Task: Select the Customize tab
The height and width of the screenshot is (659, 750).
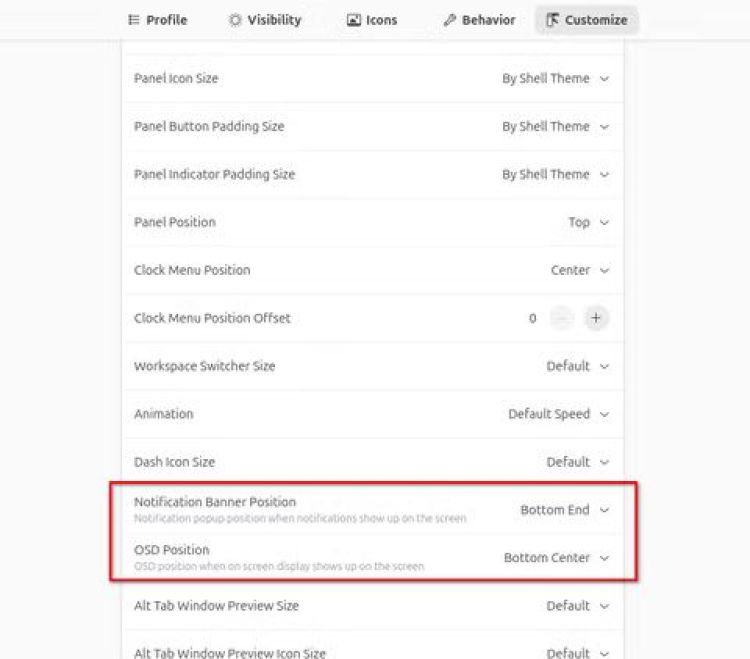Action: pos(587,20)
